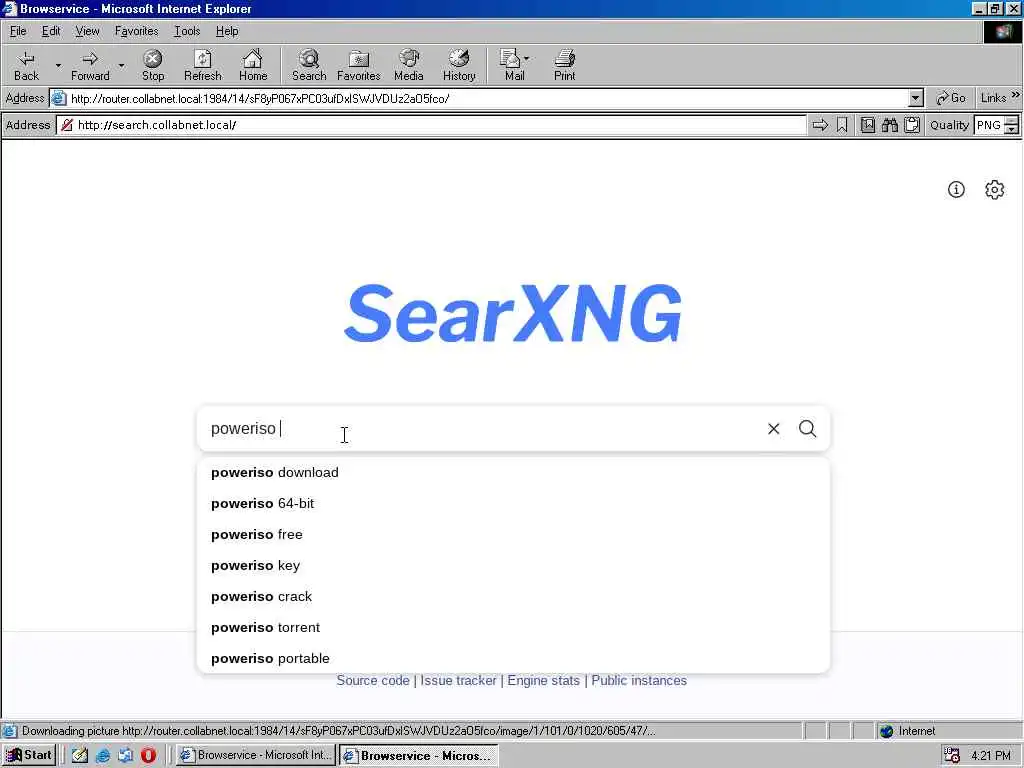Open the Media toolbar button
The height and width of the screenshot is (768, 1024).
[409, 65]
